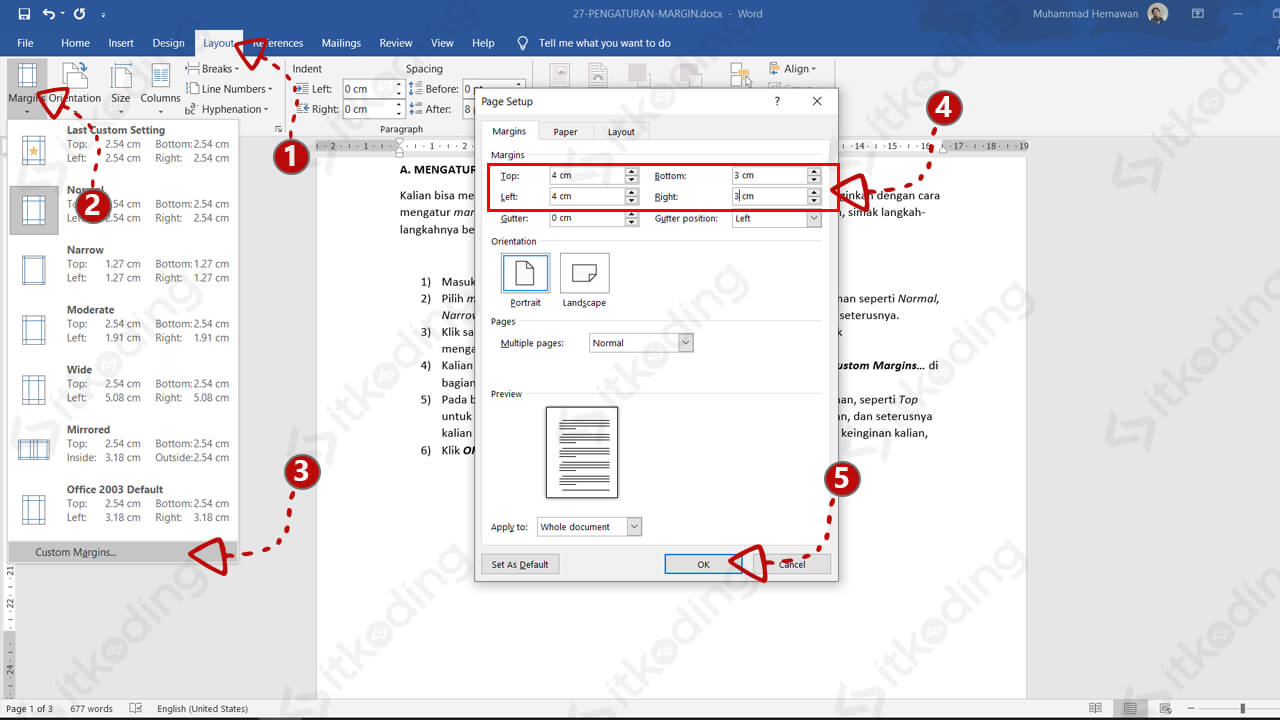This screenshot has height=720, width=1280.
Task: Open the Orientation ribbon button
Action: point(75,87)
